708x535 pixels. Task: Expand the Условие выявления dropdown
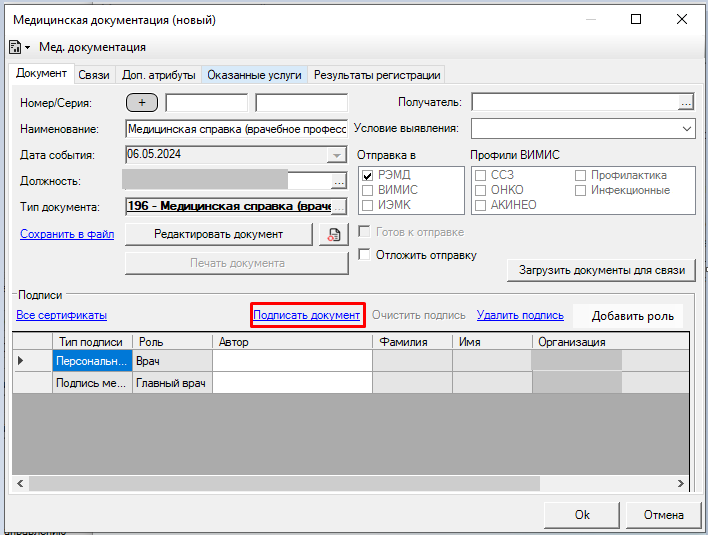point(686,129)
